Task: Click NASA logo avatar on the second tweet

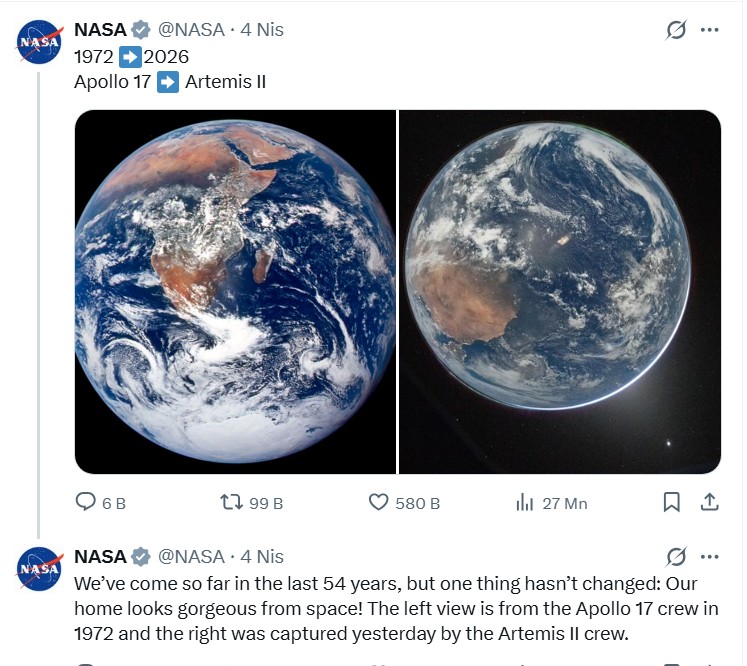Action: coord(40,569)
